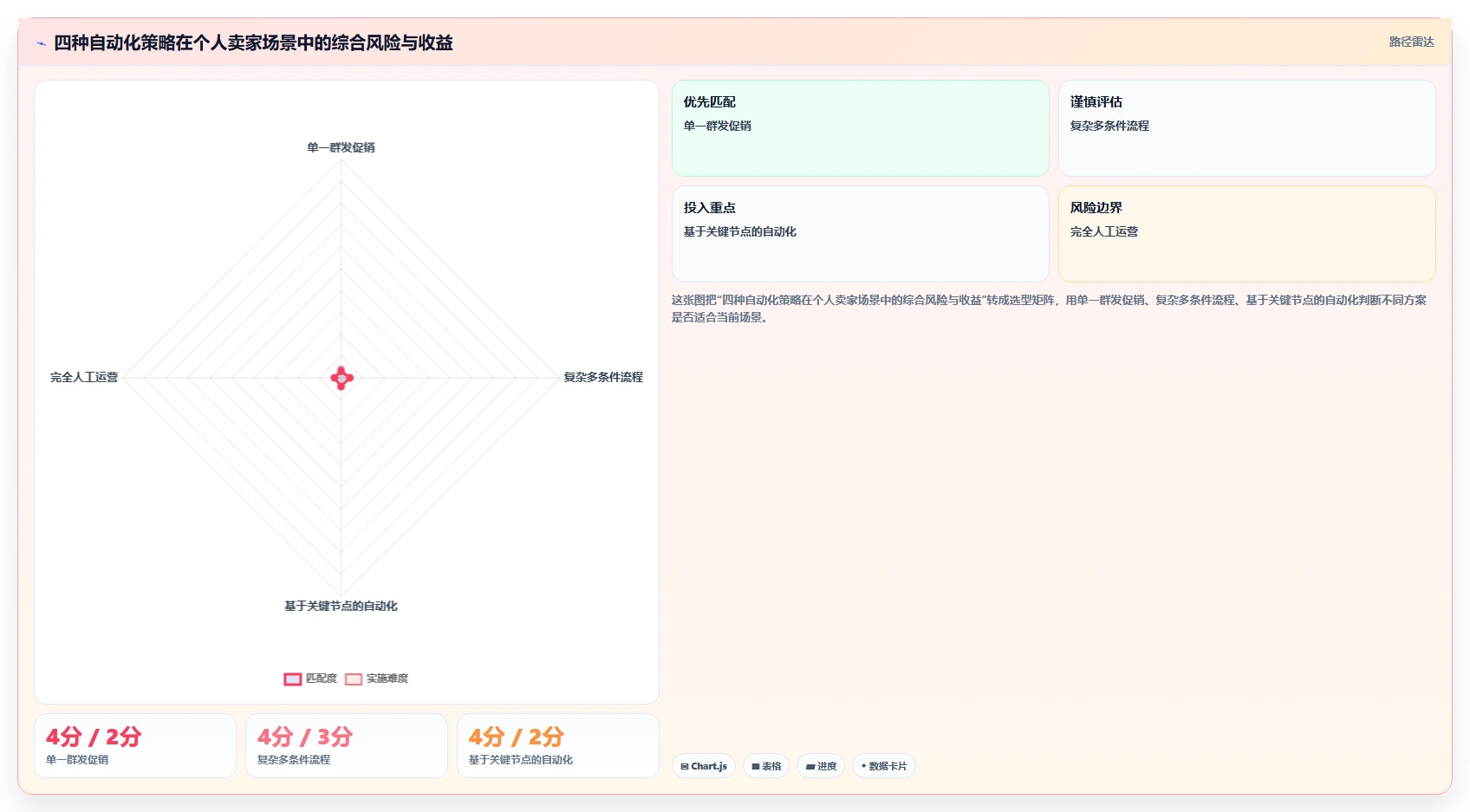
Task: Click the 单一群发促销 radar axis label
Action: [341, 147]
